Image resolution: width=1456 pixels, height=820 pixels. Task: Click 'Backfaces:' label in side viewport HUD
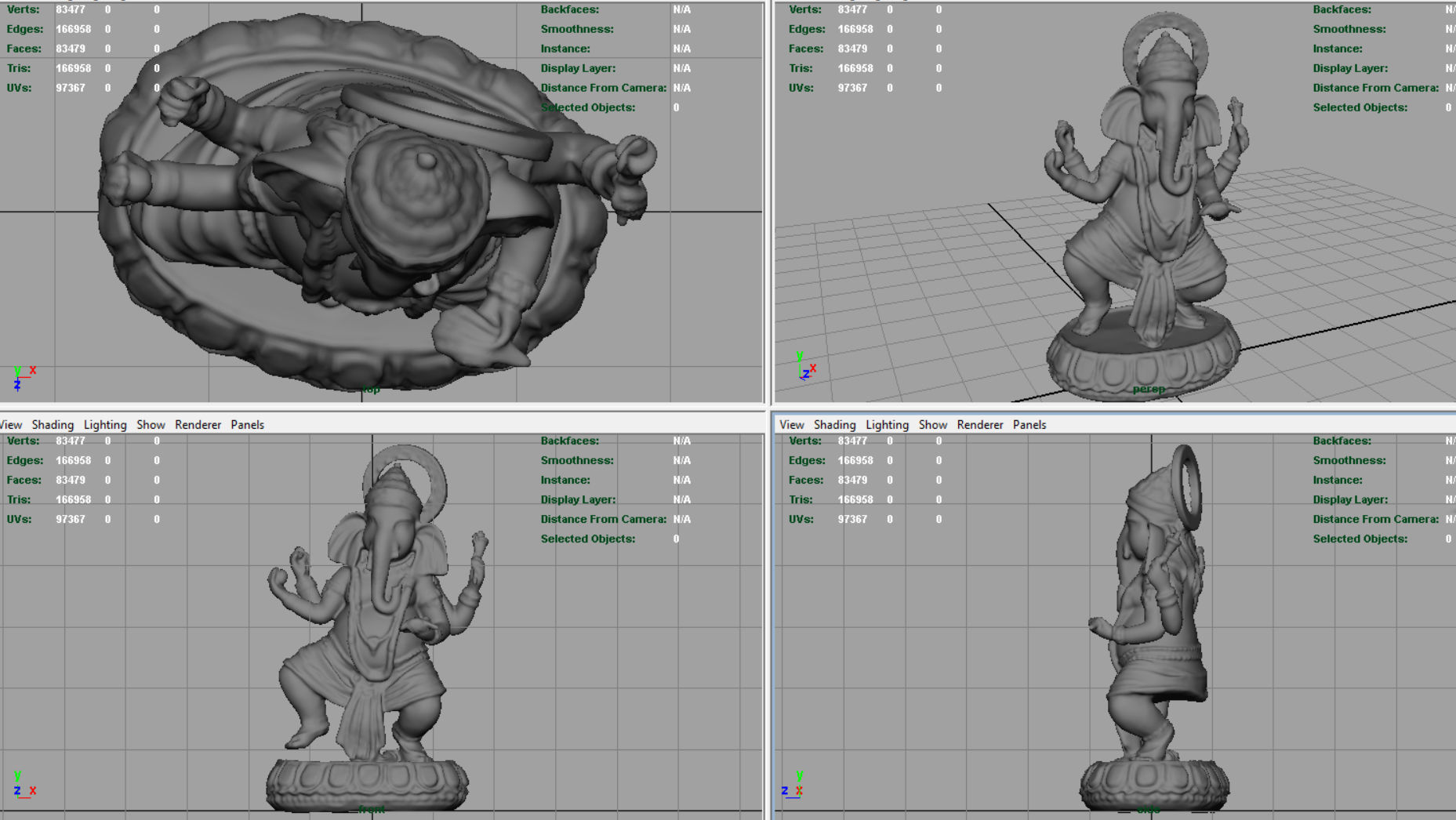tap(1342, 441)
